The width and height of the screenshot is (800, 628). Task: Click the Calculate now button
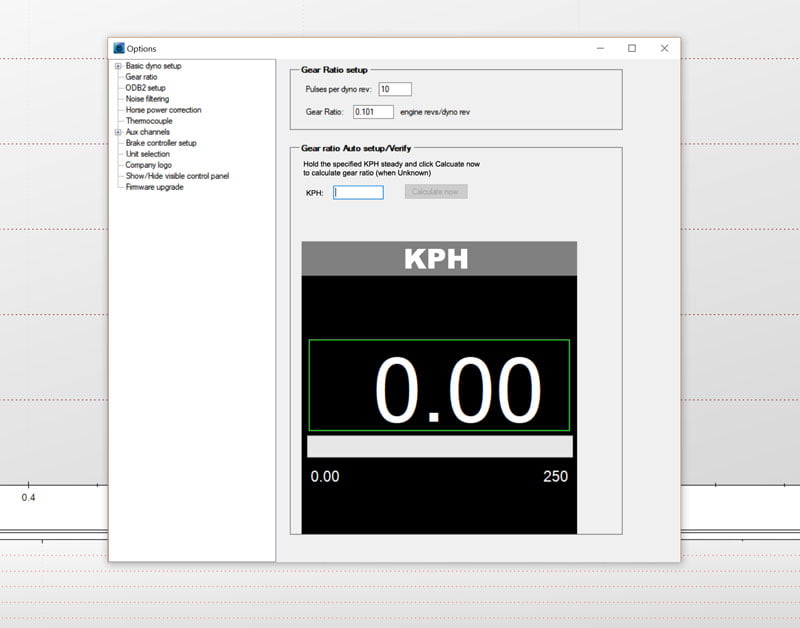click(x=436, y=192)
